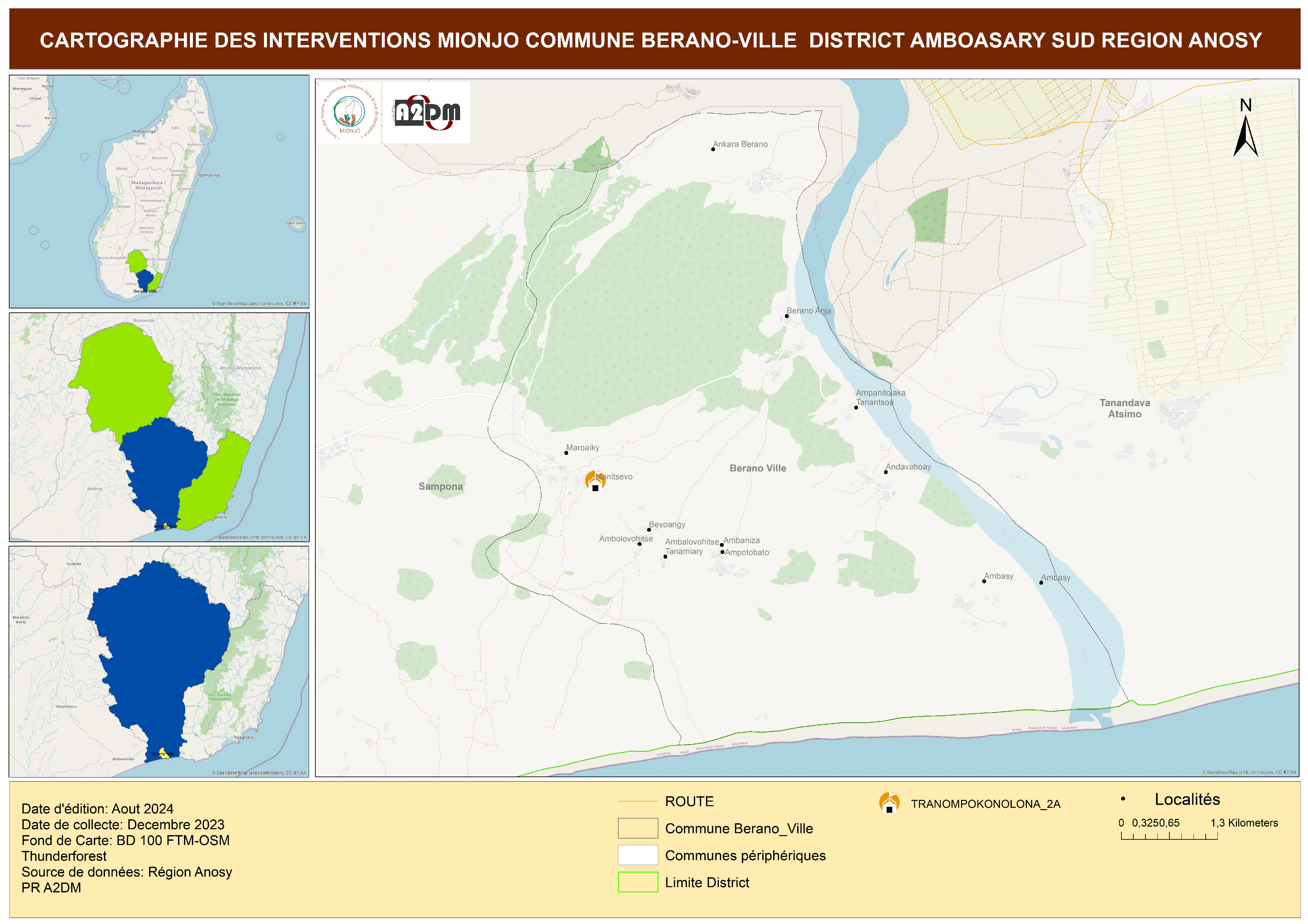
Task: Click the Sampona commune label
Action: pos(440,487)
